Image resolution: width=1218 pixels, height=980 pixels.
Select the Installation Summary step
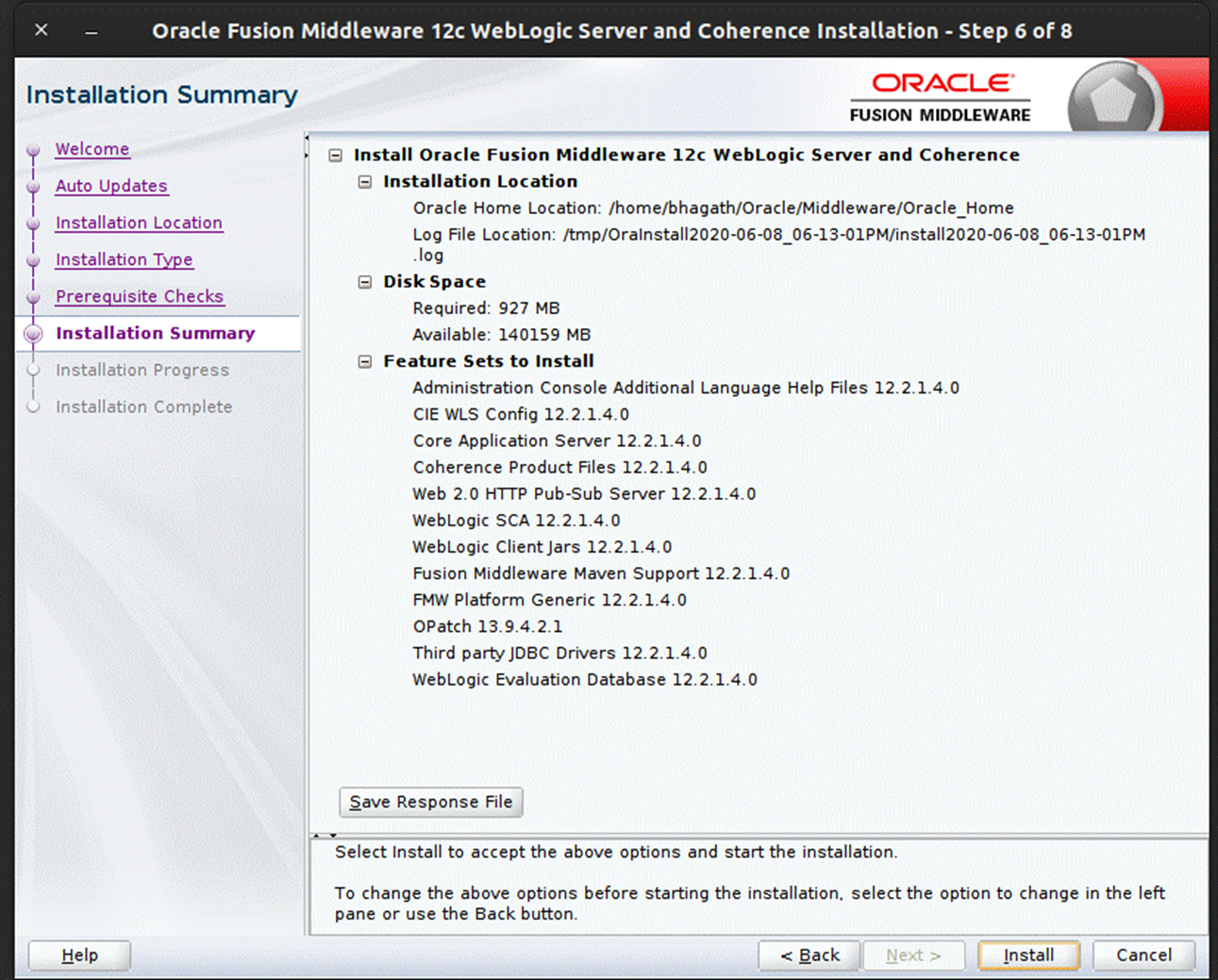point(156,333)
